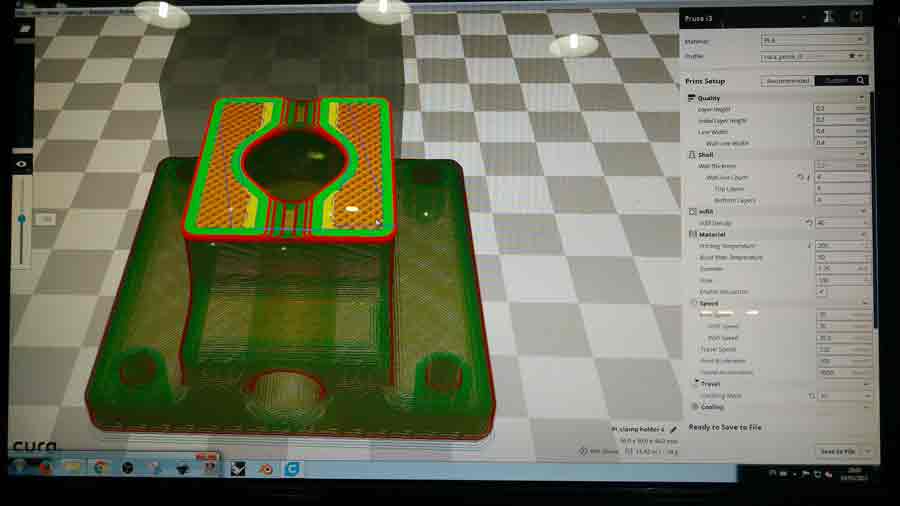Switch to Recommended print setup mode

(787, 81)
